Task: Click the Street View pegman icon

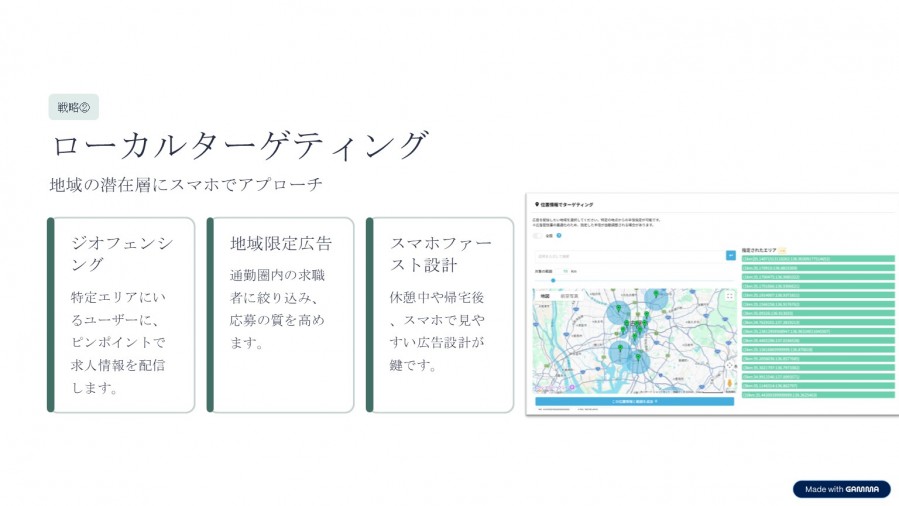Action: click(x=729, y=383)
